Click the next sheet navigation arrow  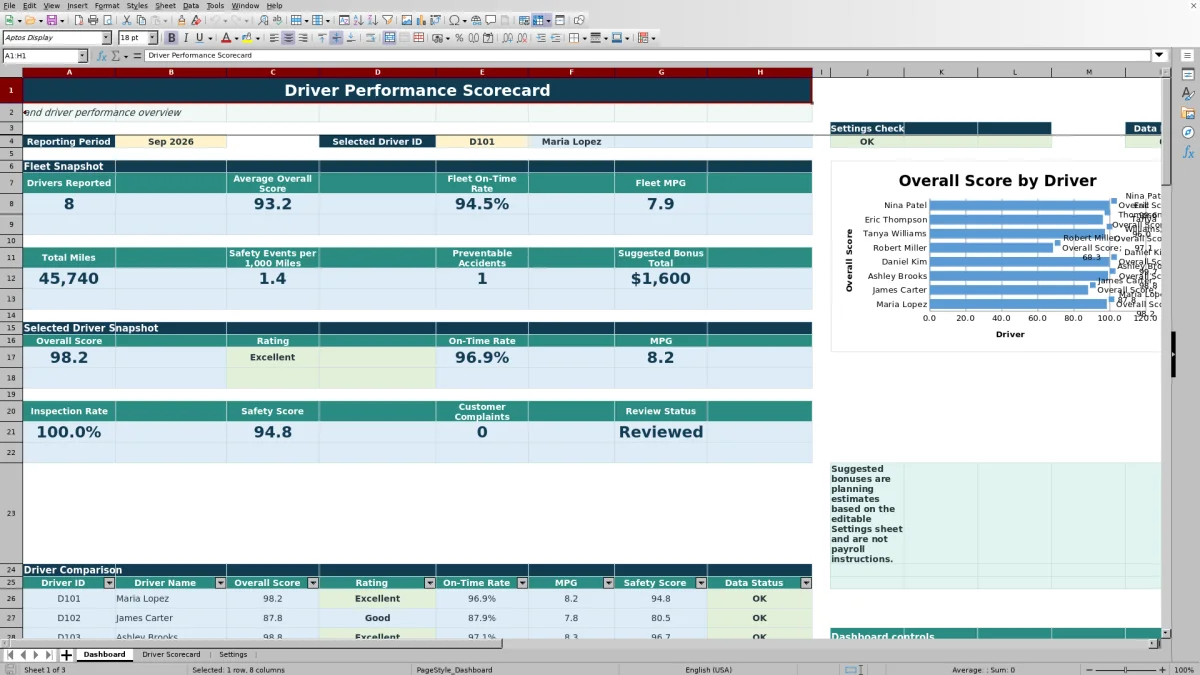(37, 655)
